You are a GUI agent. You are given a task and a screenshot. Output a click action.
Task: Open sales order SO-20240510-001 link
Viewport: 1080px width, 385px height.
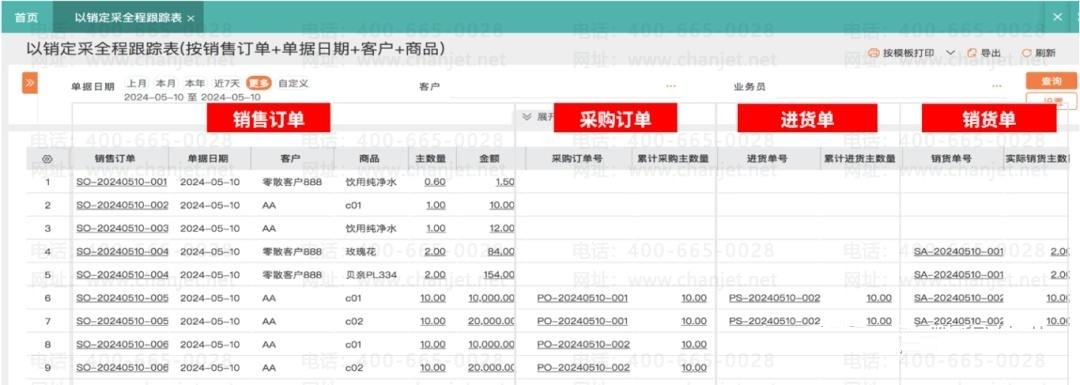tap(121, 182)
